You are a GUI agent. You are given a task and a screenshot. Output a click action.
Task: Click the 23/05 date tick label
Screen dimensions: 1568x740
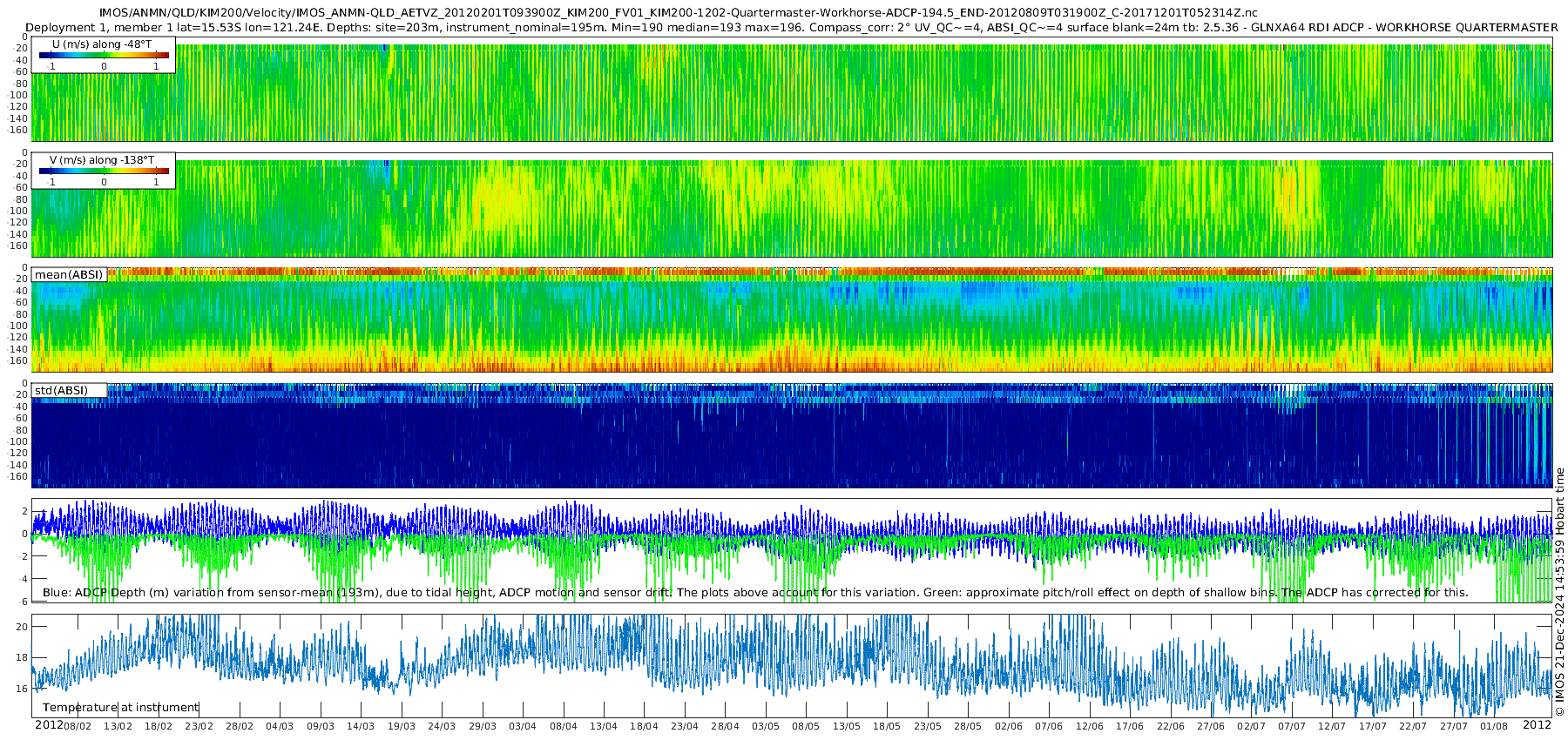click(928, 726)
